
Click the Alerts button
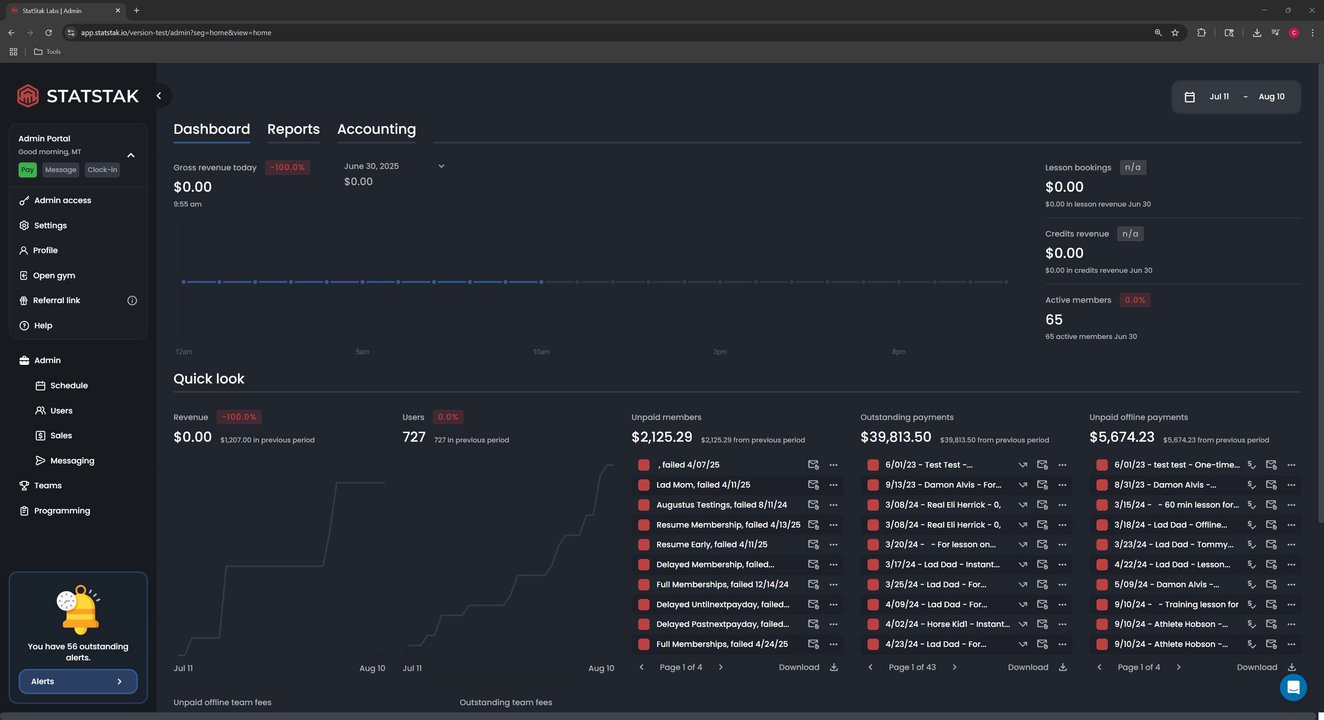point(78,681)
